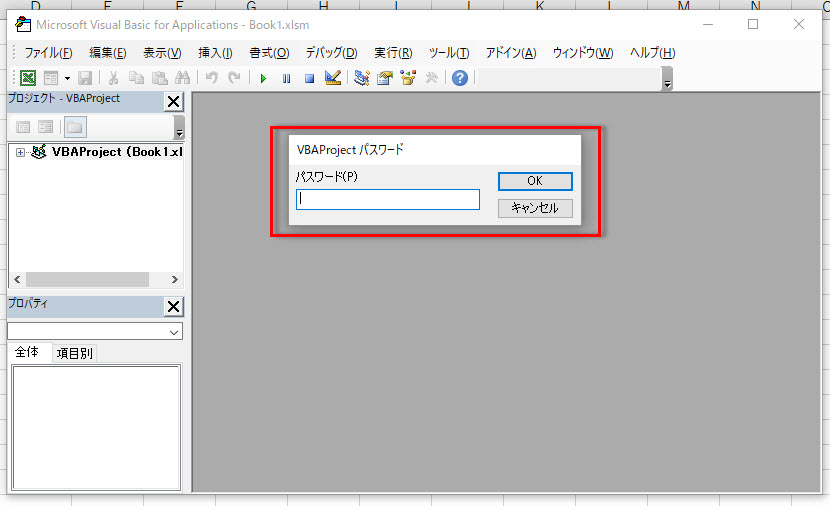Click キャンセル in password dialog
This screenshot has width=830, height=506.
coord(535,208)
